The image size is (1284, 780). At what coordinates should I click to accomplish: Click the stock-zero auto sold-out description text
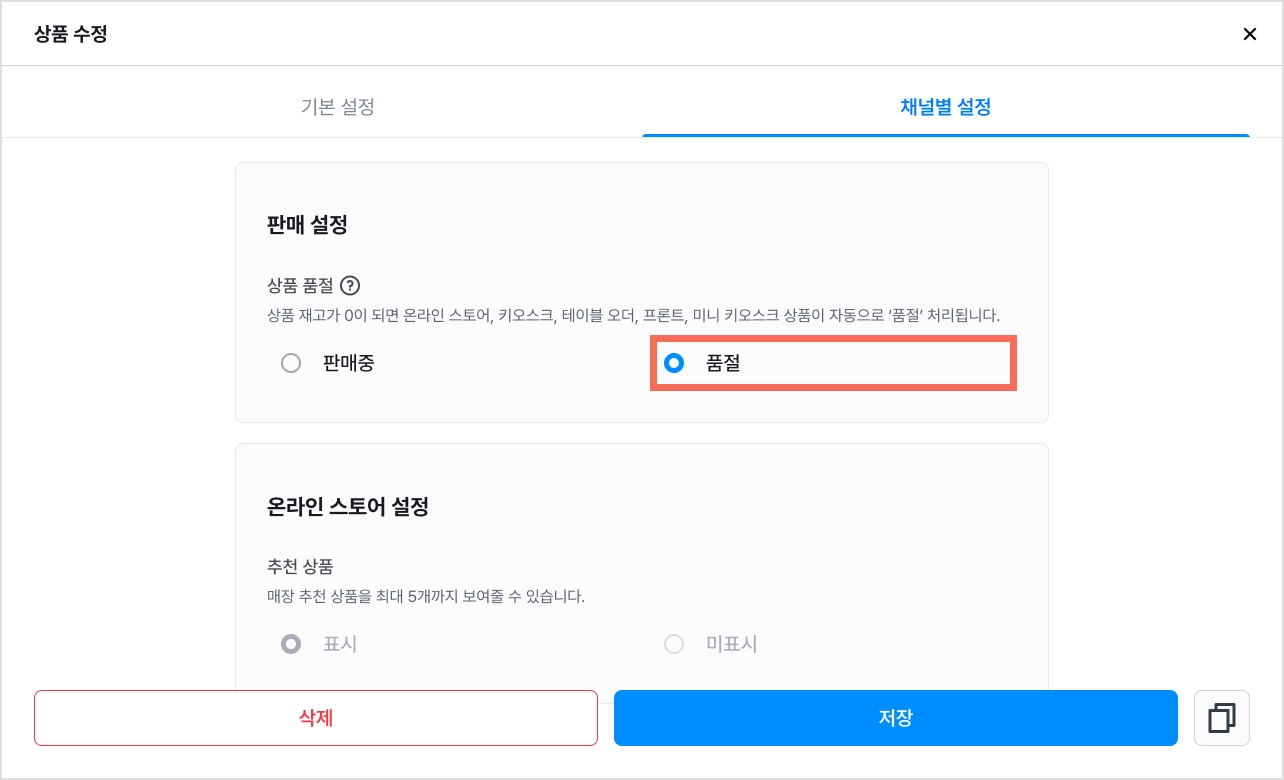pyautogui.click(x=634, y=315)
